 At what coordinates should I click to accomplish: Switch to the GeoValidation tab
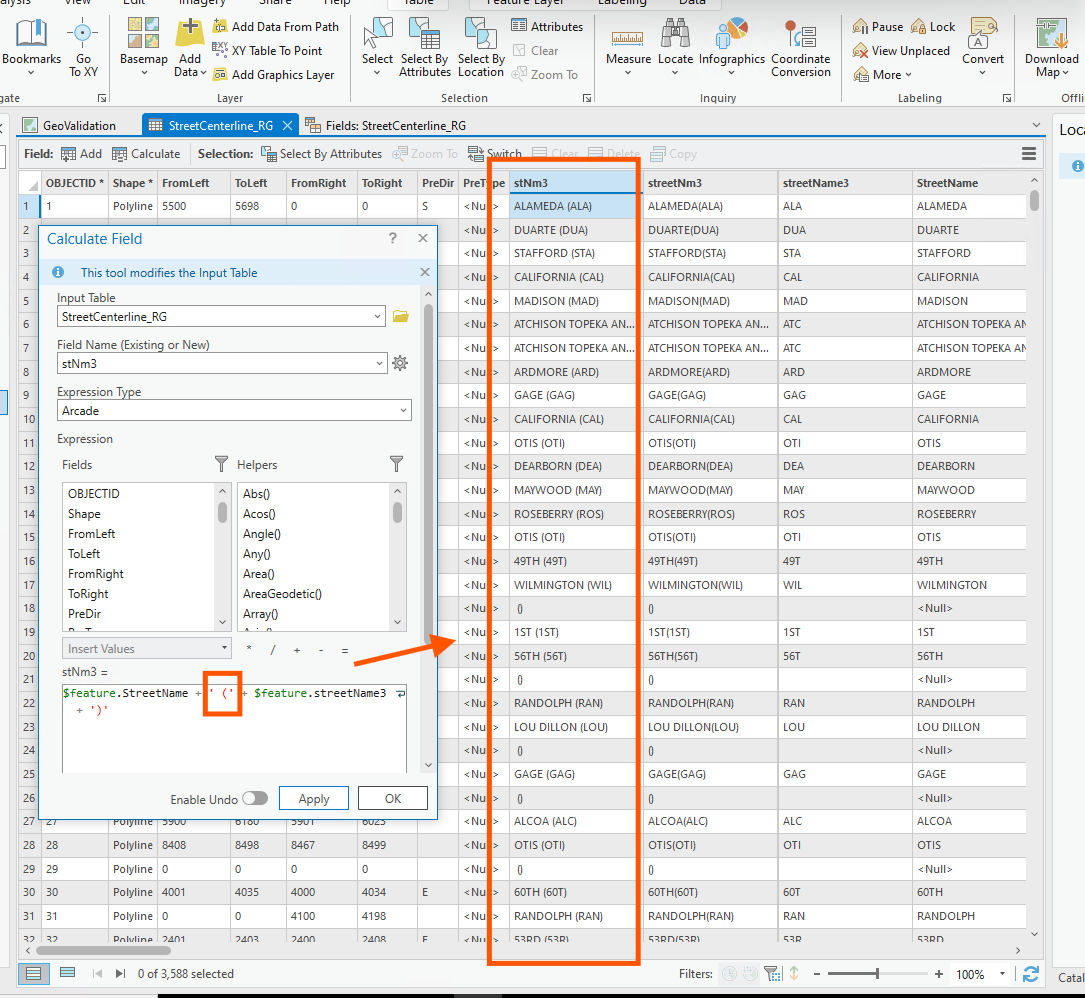click(69, 125)
